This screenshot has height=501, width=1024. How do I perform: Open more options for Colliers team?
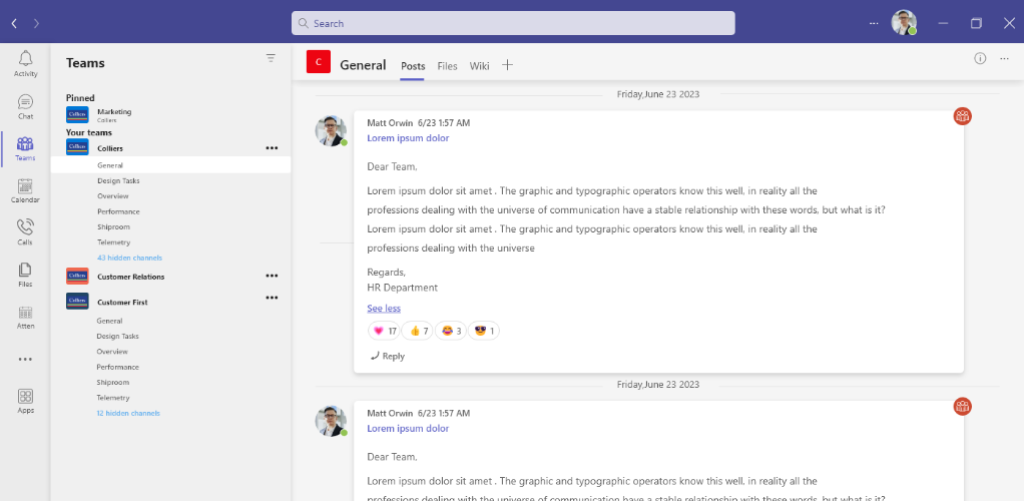[271, 148]
